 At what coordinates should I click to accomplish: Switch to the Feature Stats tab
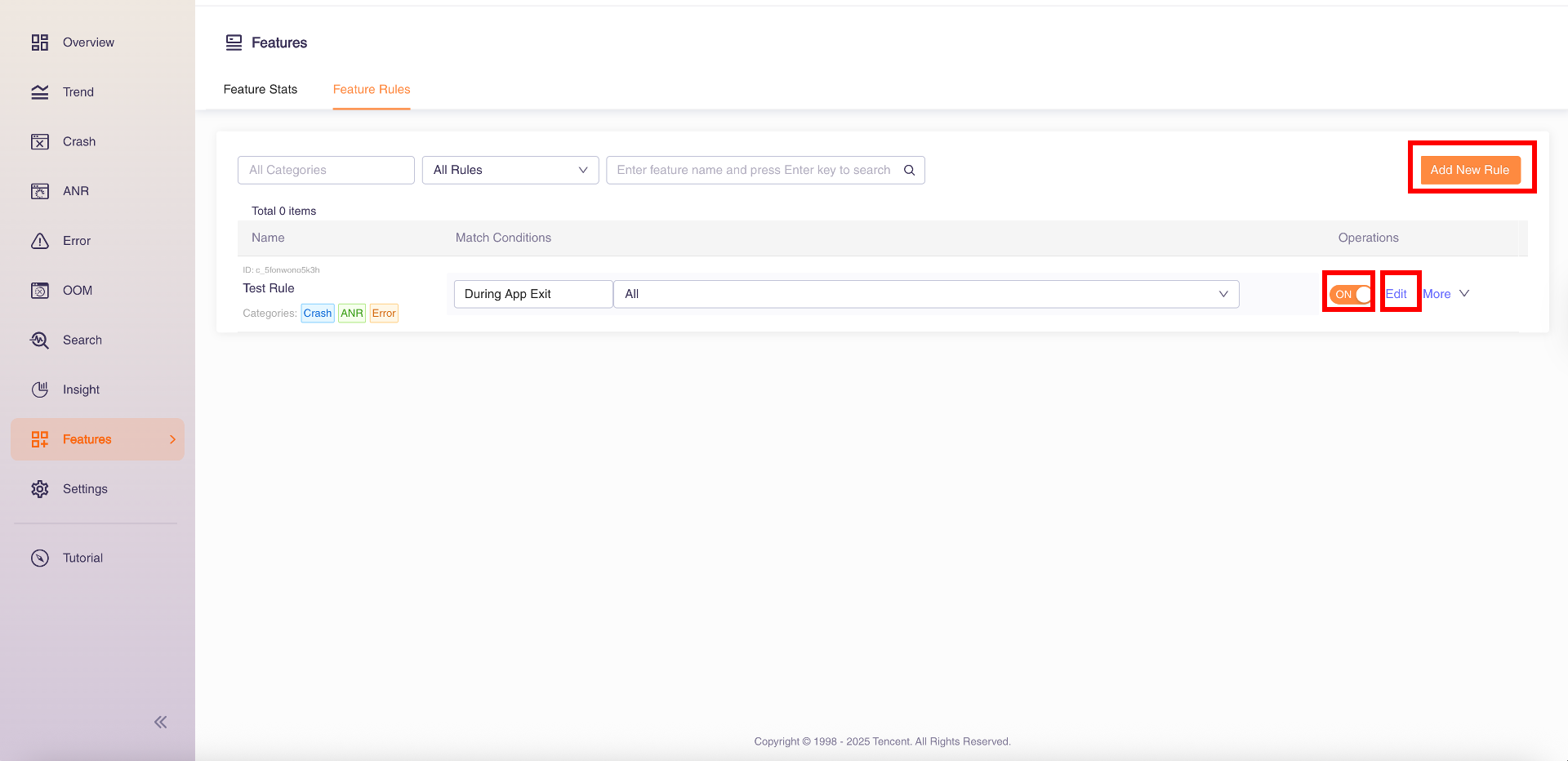tap(261, 90)
